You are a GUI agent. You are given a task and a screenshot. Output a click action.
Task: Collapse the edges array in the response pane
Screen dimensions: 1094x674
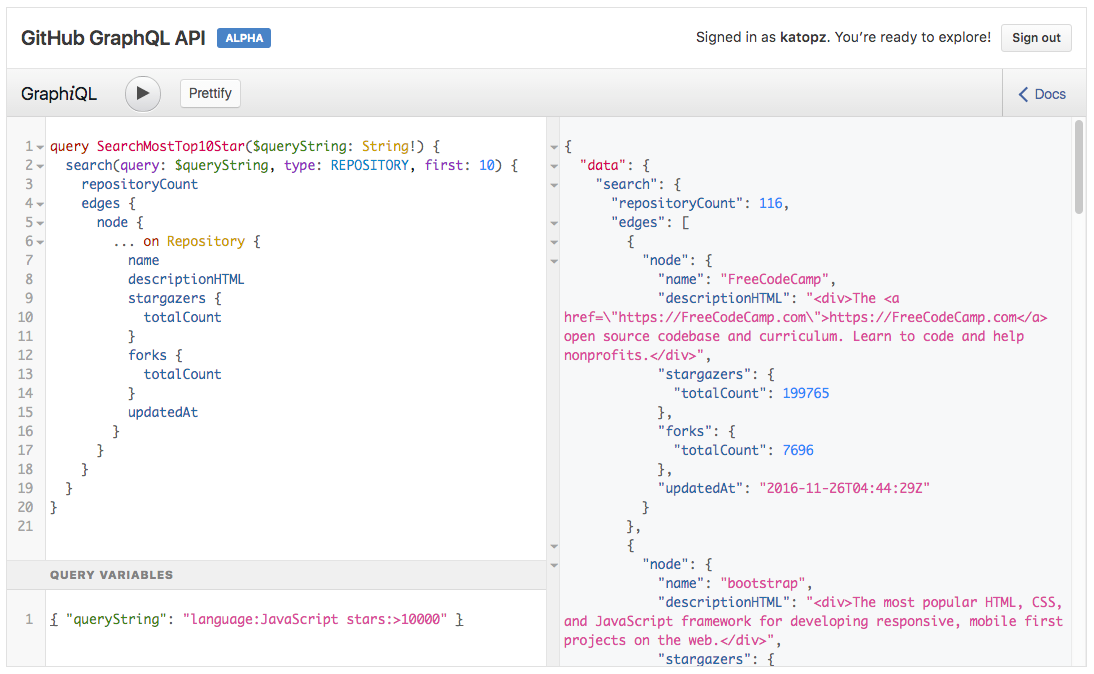[555, 222]
